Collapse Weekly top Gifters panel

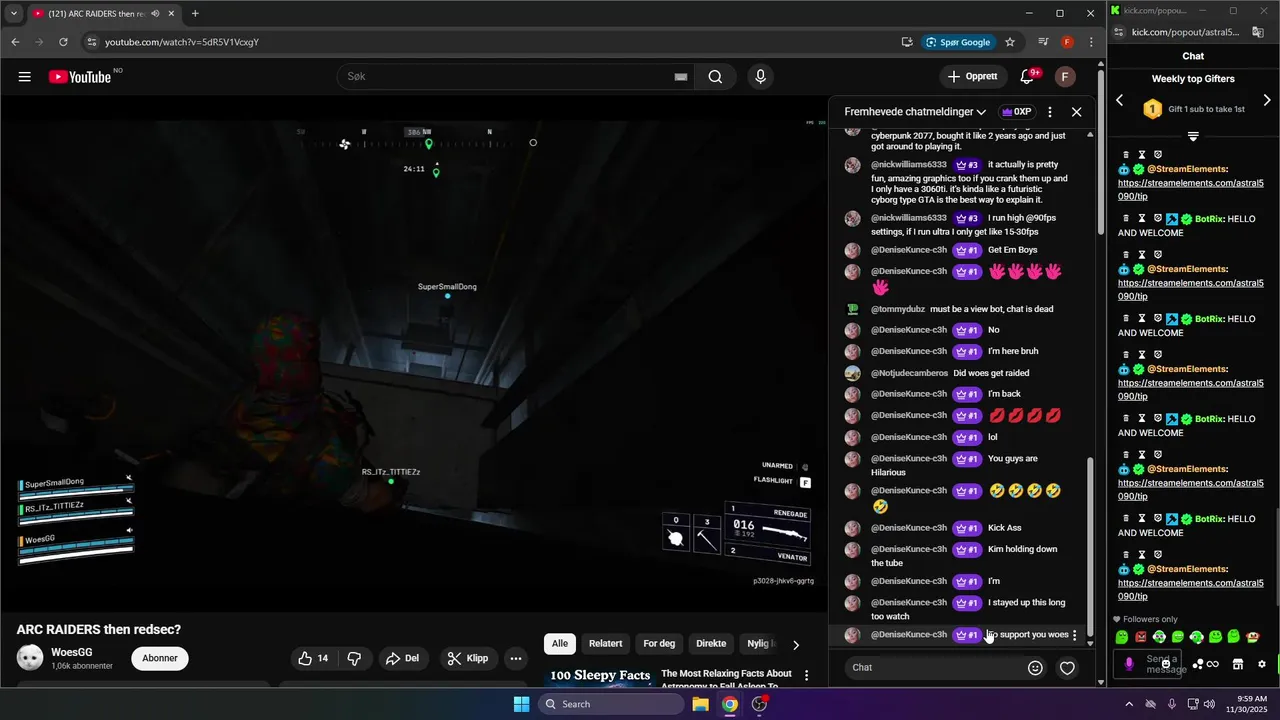click(1193, 136)
